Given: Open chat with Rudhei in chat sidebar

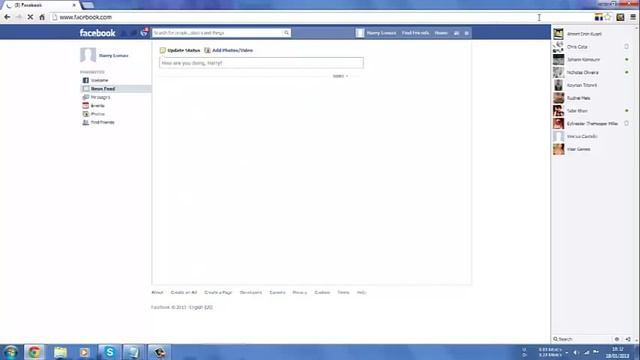Looking at the screenshot, I should click(x=591, y=98).
